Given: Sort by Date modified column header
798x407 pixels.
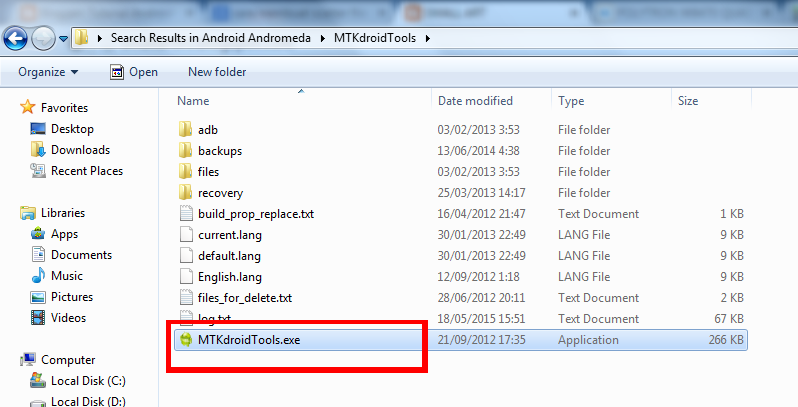Looking at the screenshot, I should 475,101.
